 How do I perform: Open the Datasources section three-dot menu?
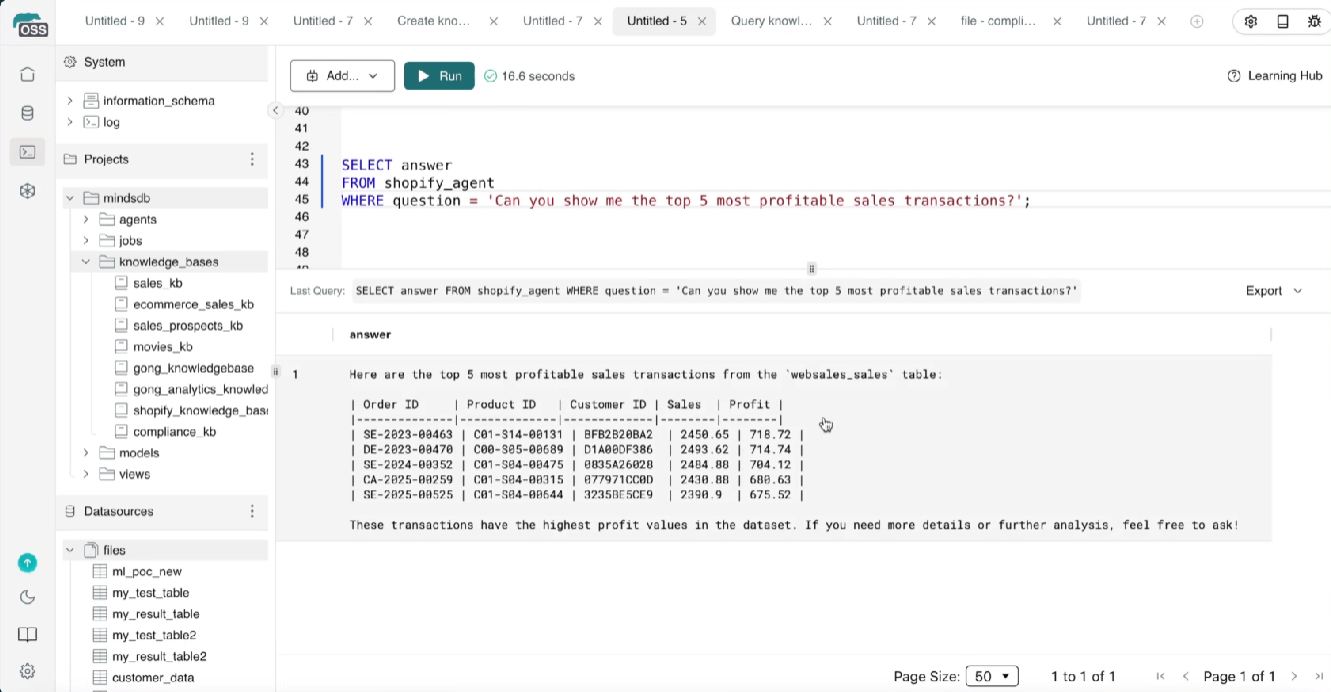pyautogui.click(x=252, y=511)
